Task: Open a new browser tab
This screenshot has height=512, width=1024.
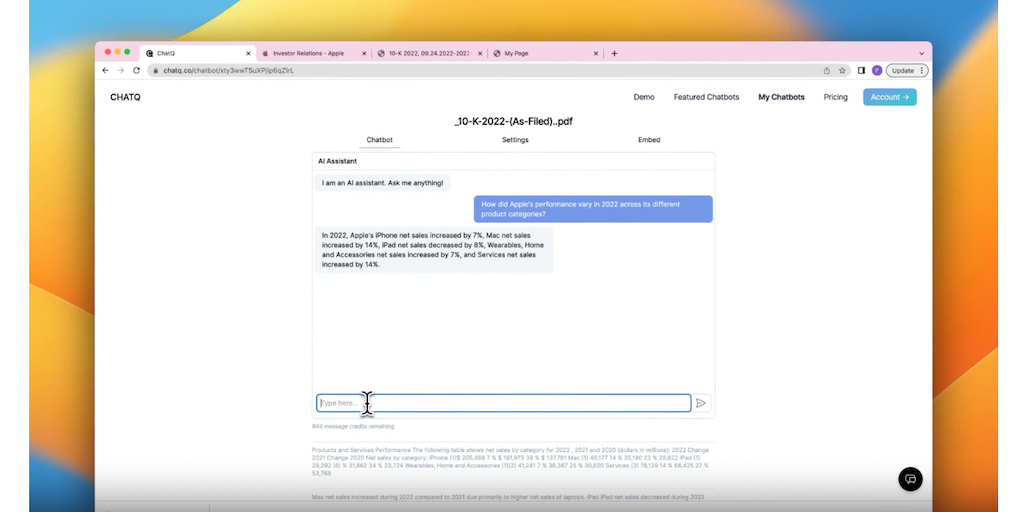Action: 614,53
